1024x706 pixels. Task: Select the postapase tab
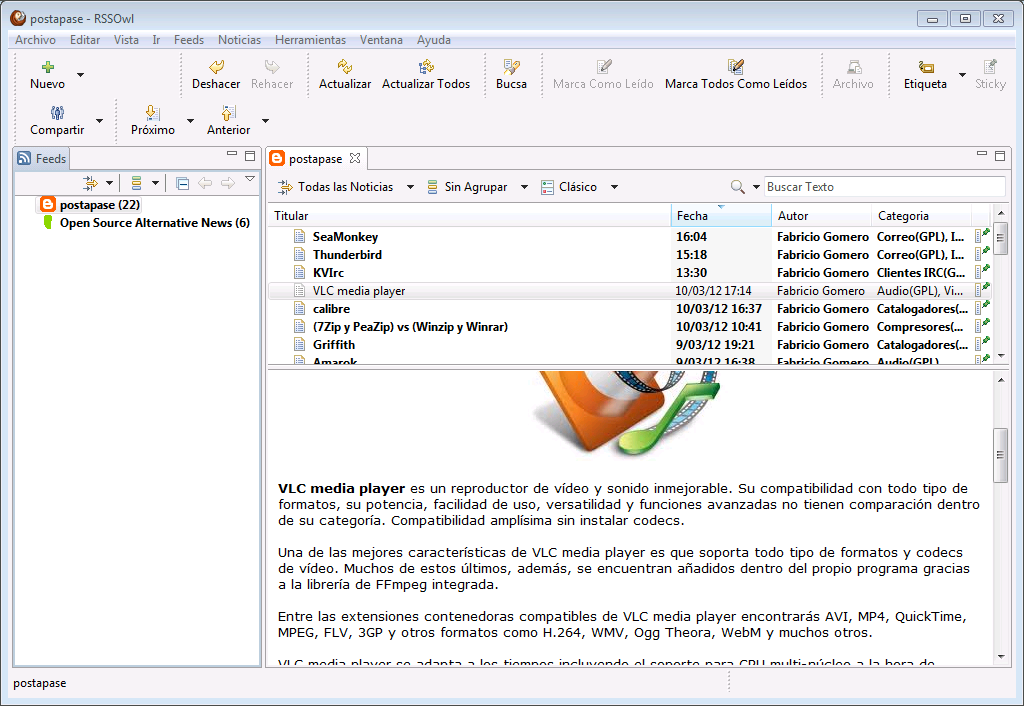(315, 159)
